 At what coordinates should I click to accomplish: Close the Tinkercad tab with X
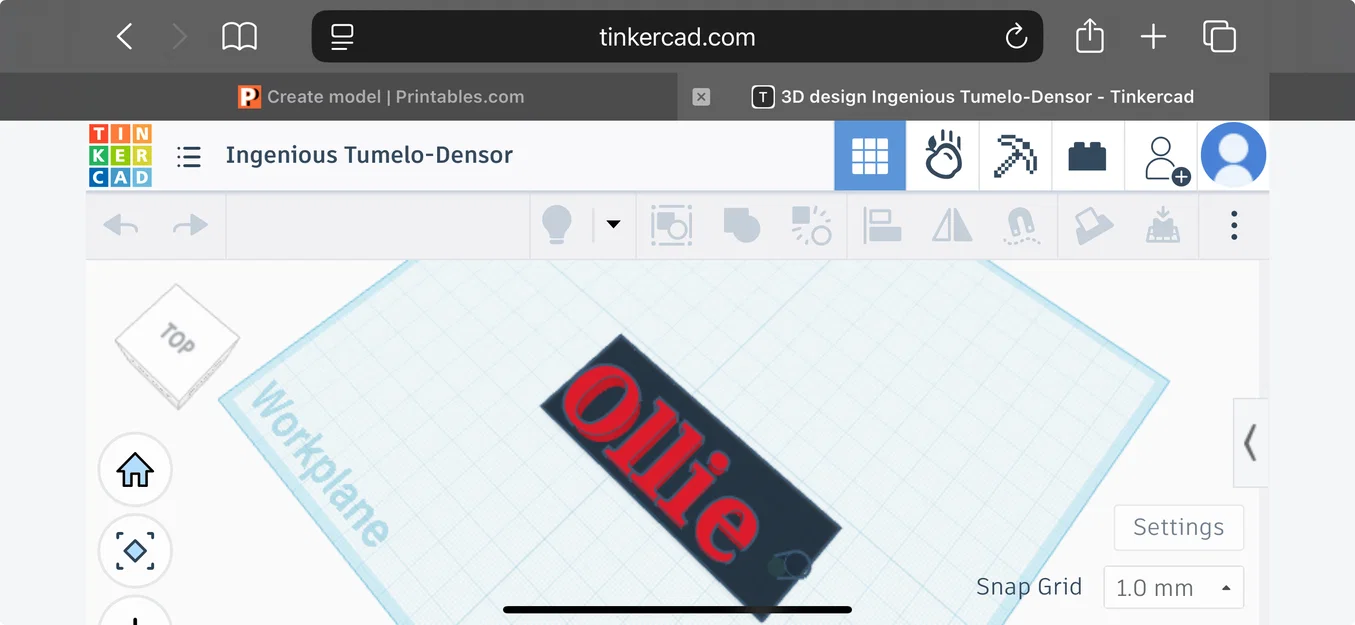tap(701, 97)
